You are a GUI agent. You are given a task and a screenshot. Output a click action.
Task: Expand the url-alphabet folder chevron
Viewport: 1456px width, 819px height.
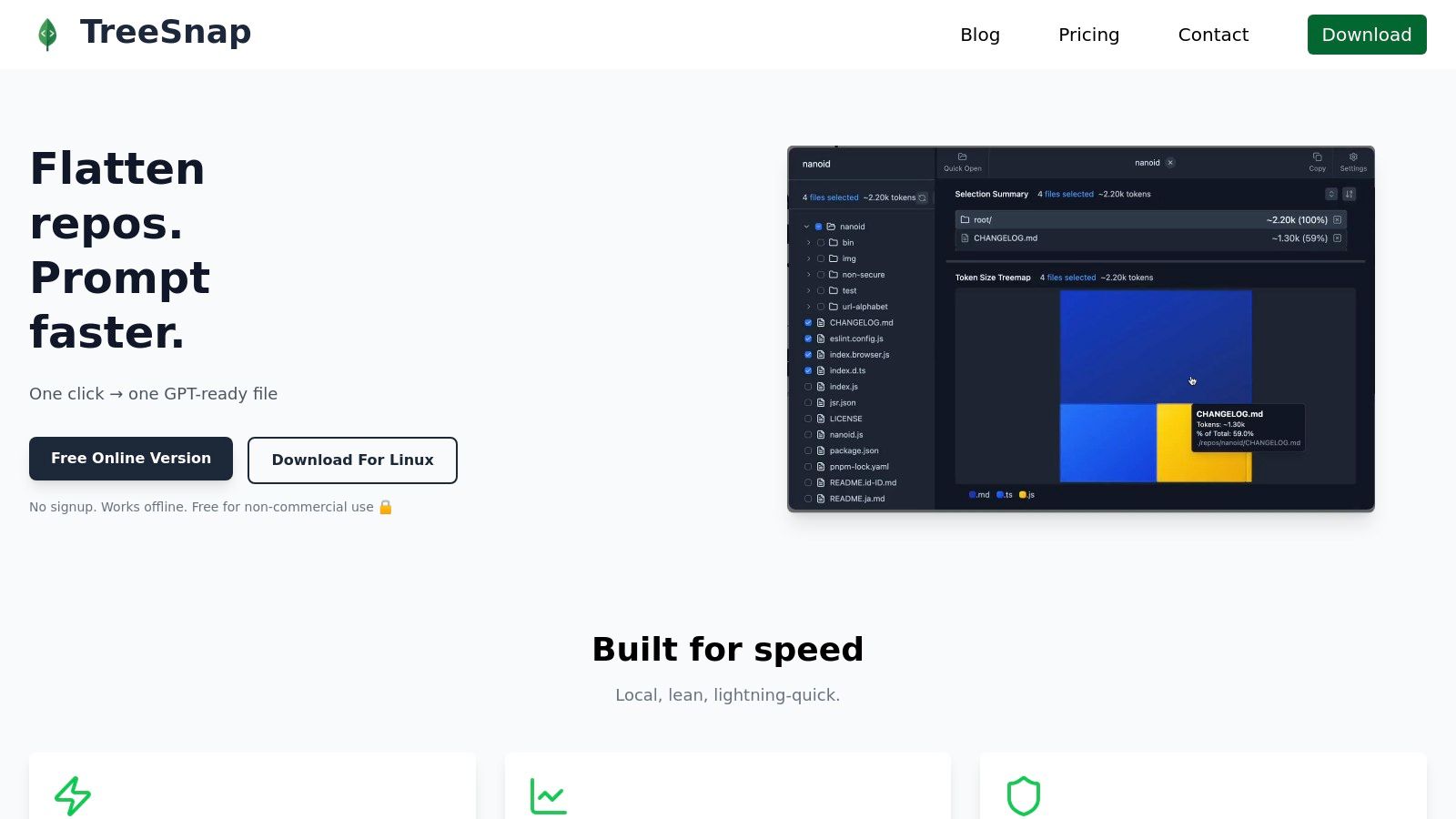click(808, 307)
